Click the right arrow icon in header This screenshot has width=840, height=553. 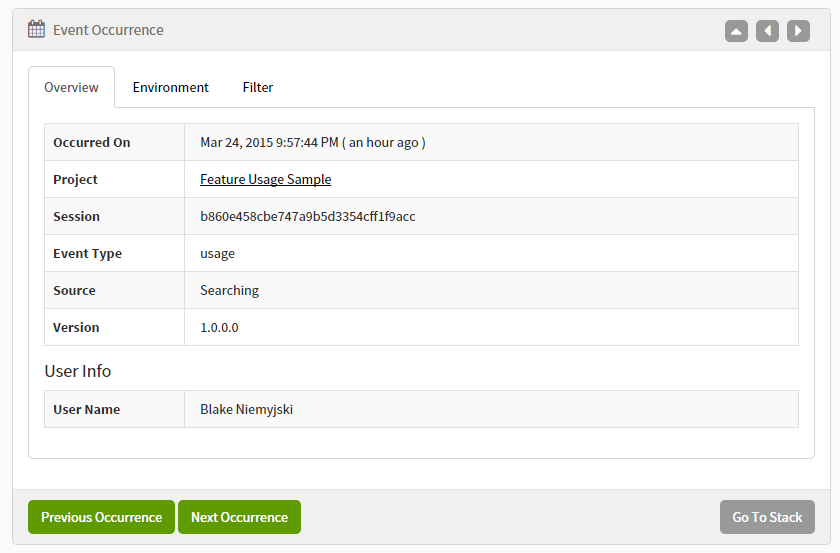pos(798,31)
